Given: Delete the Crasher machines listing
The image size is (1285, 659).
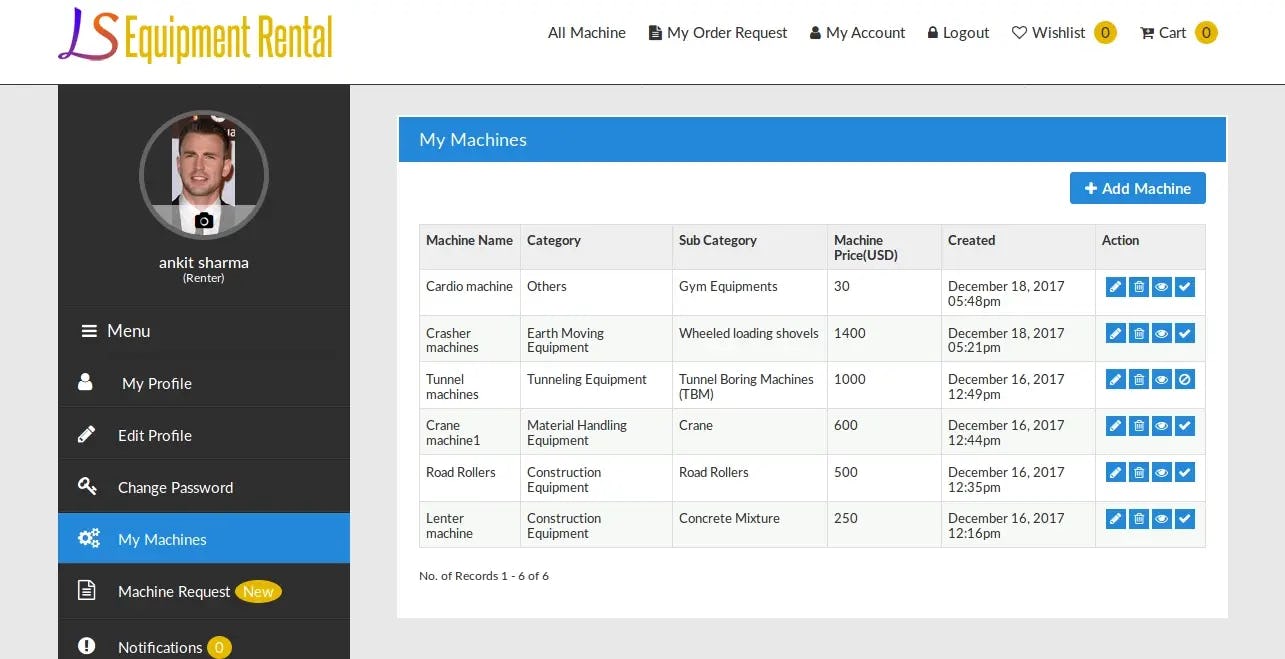Looking at the screenshot, I should (x=1138, y=333).
